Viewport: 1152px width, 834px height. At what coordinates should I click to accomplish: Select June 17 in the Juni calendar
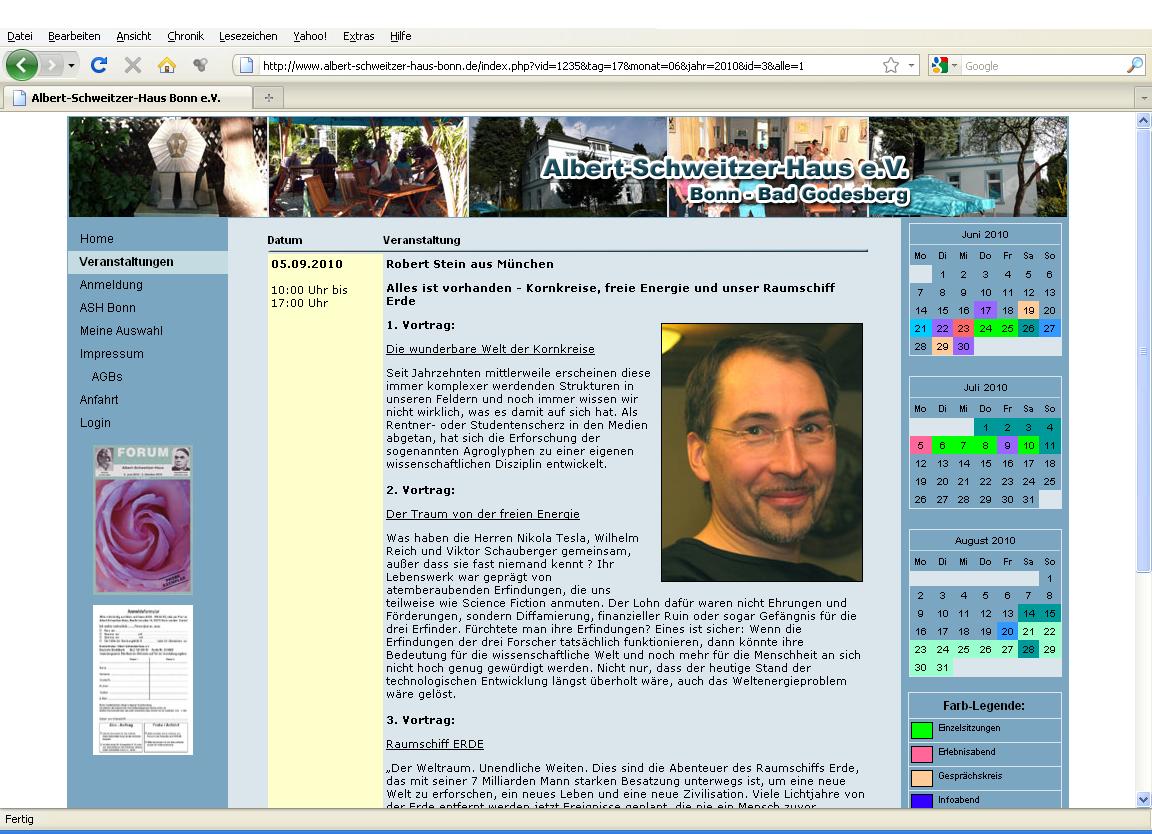coord(985,310)
